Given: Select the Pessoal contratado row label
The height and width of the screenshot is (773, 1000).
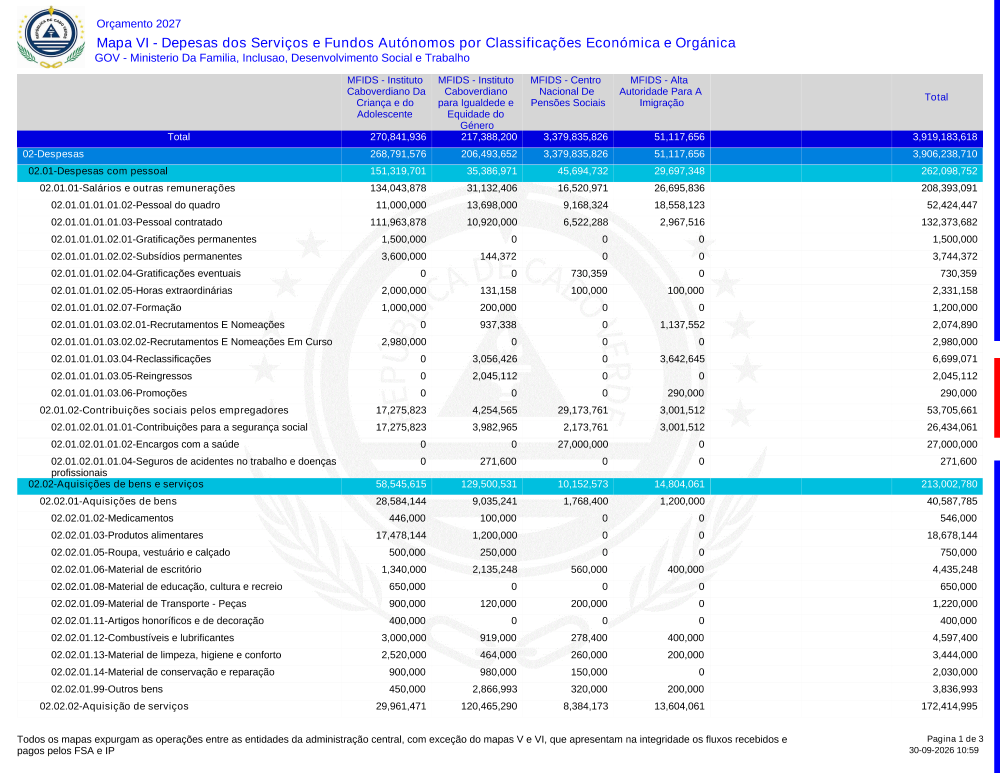Looking at the screenshot, I should [x=136, y=223].
